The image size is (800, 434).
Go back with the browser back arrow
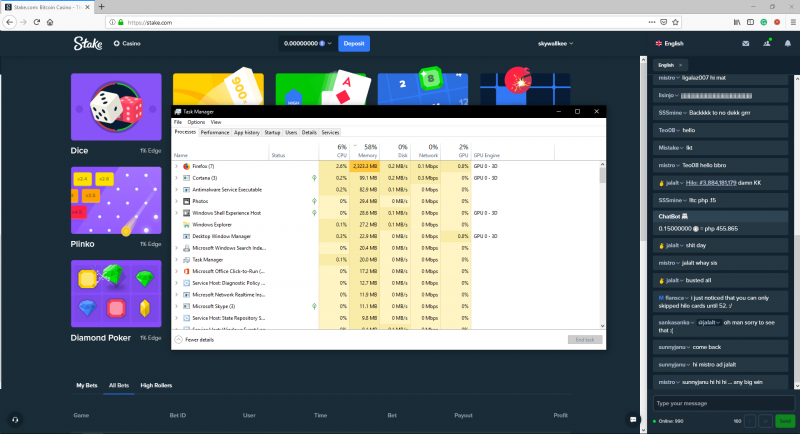click(10, 22)
